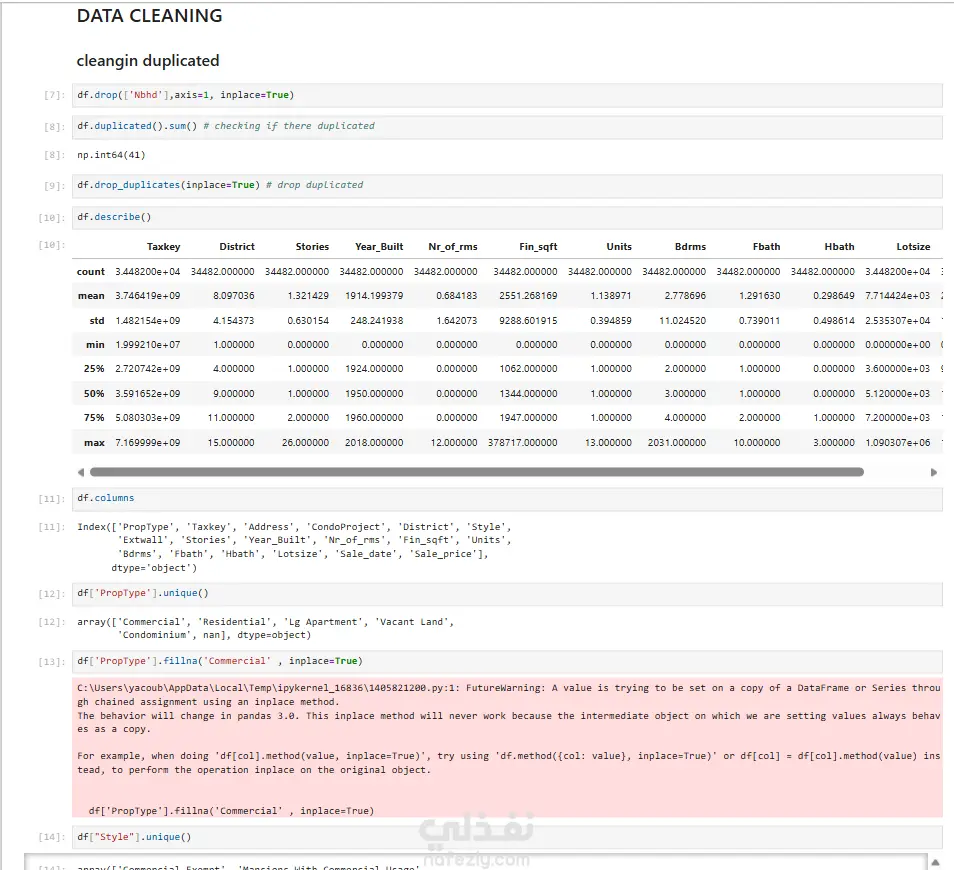Click the Units column header
The width and height of the screenshot is (954, 870).
coord(619,247)
